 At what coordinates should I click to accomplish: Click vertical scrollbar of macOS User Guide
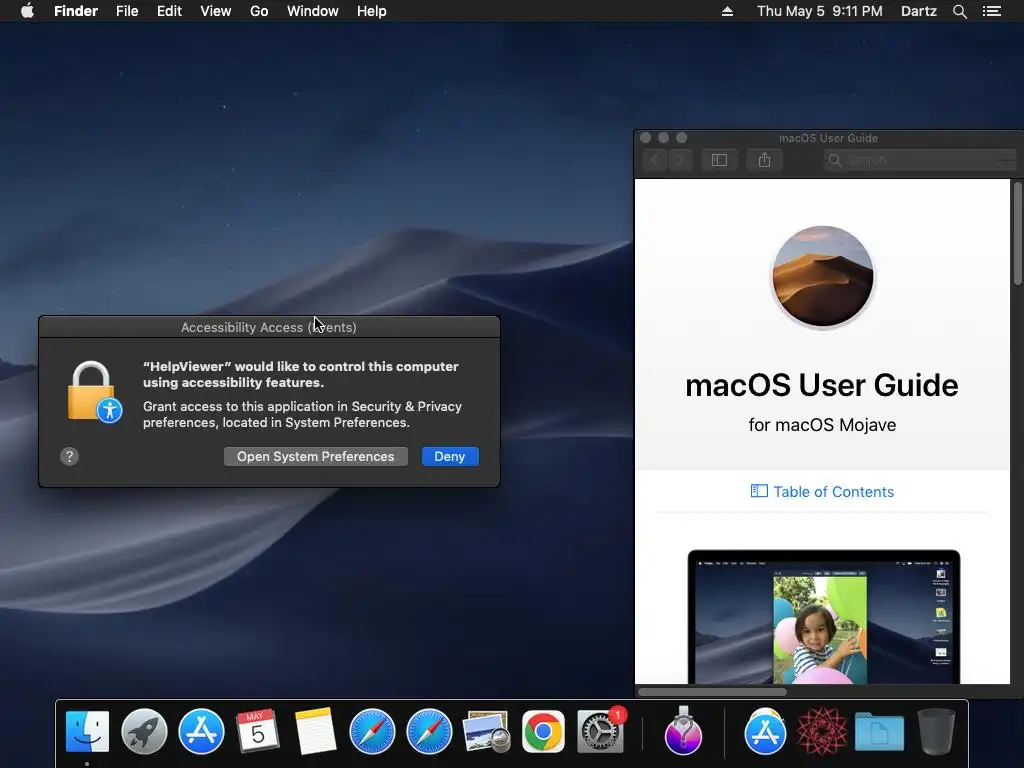tap(1017, 235)
